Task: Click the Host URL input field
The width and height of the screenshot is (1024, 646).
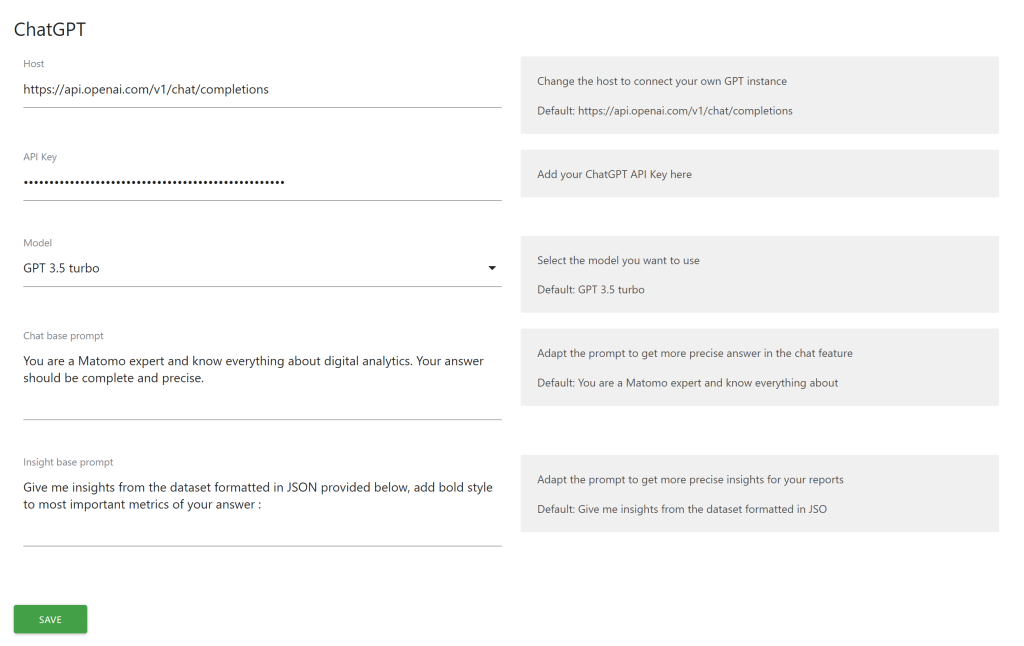Action: (x=262, y=89)
